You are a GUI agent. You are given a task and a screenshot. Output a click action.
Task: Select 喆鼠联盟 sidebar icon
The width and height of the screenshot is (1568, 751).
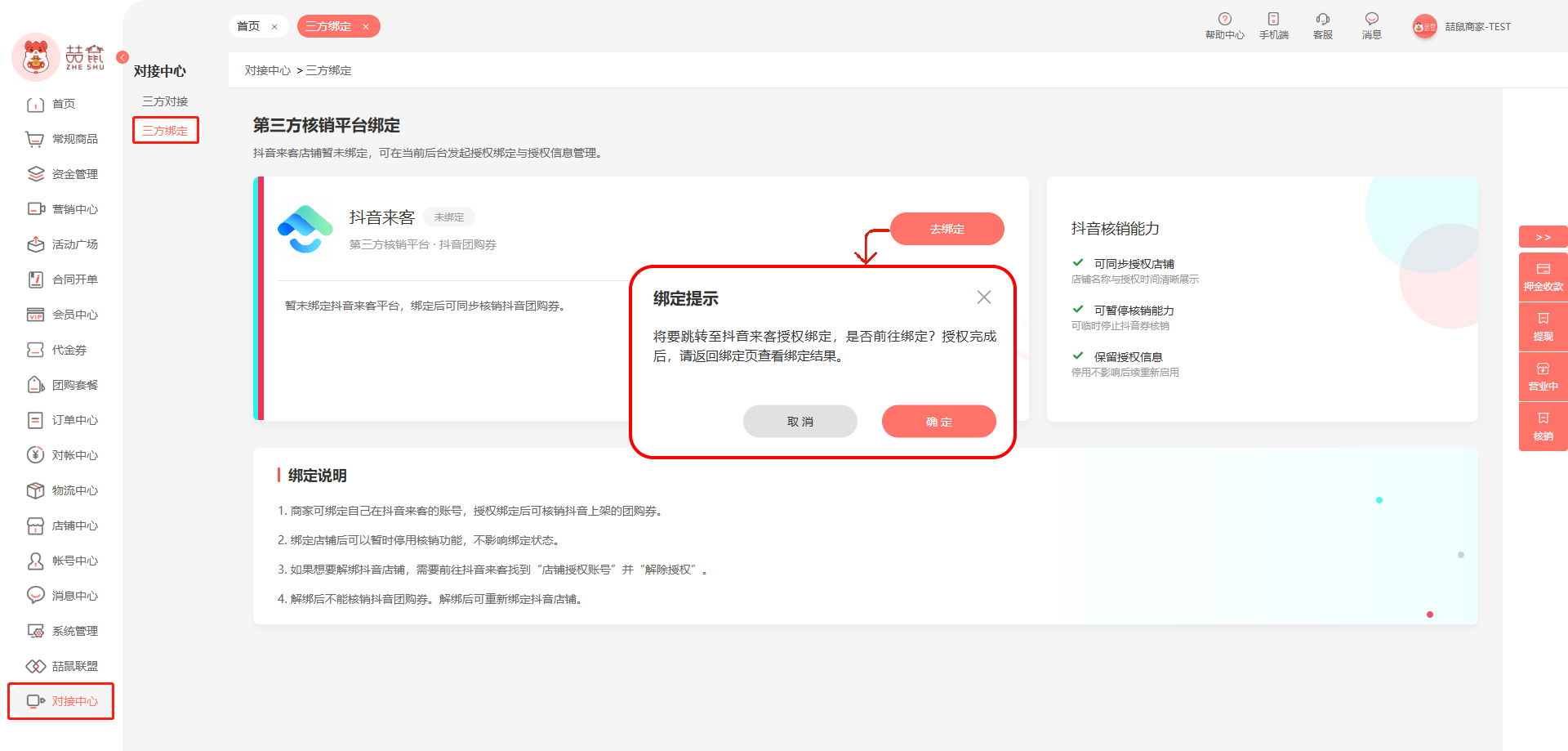point(35,667)
